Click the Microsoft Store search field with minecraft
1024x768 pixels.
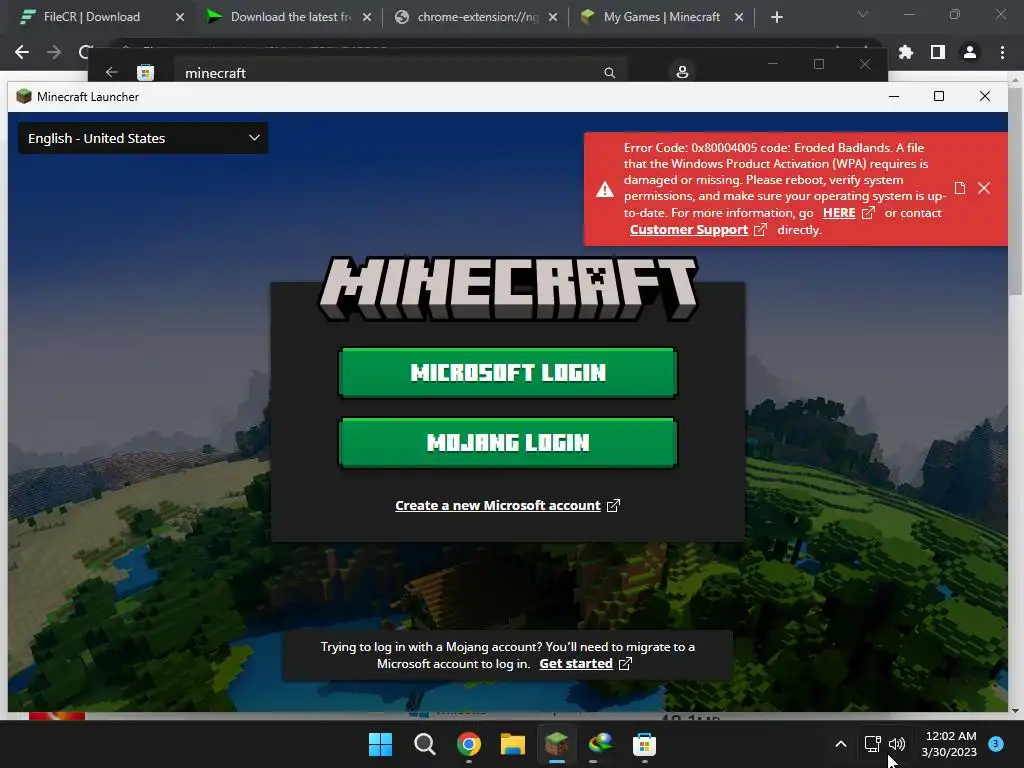[x=400, y=72]
